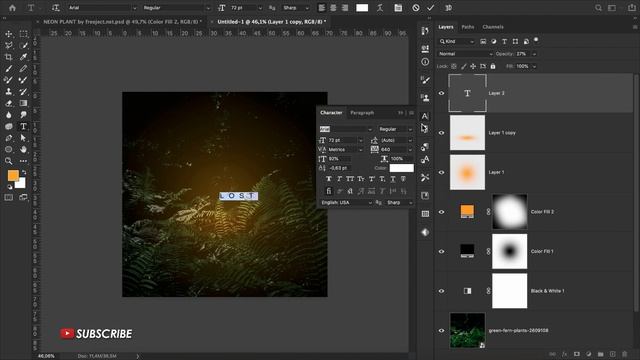The image size is (640, 360).
Task: Select the Move tool
Action: 9,34
